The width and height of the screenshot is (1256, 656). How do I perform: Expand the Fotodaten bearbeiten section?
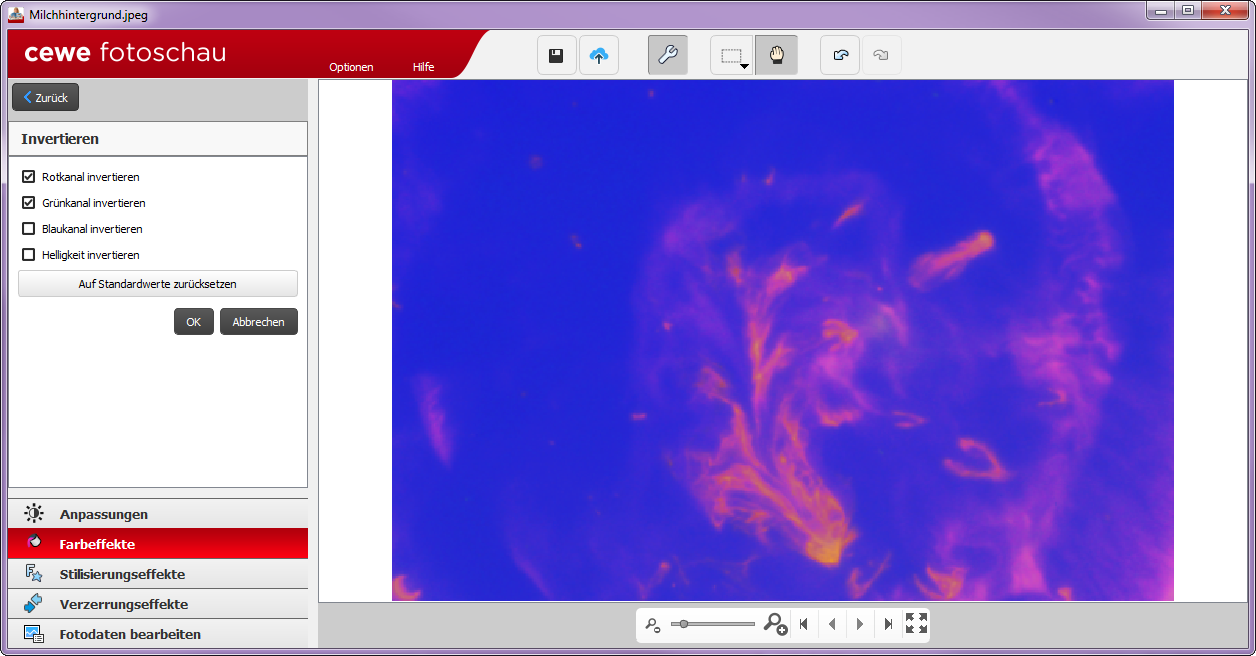tap(158, 634)
